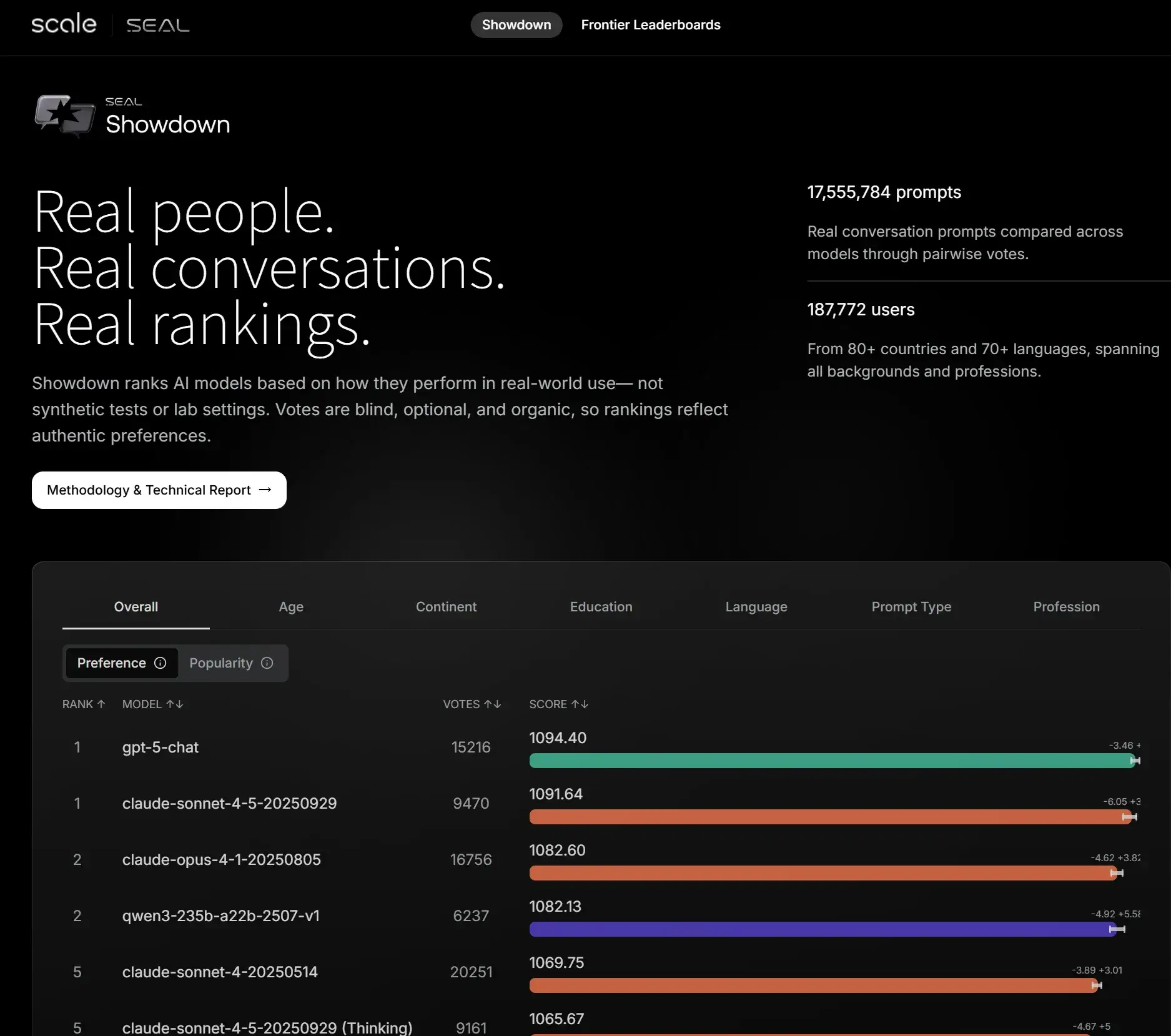Click the Scale logo in header
1171x1036 pixels.
[x=64, y=24]
